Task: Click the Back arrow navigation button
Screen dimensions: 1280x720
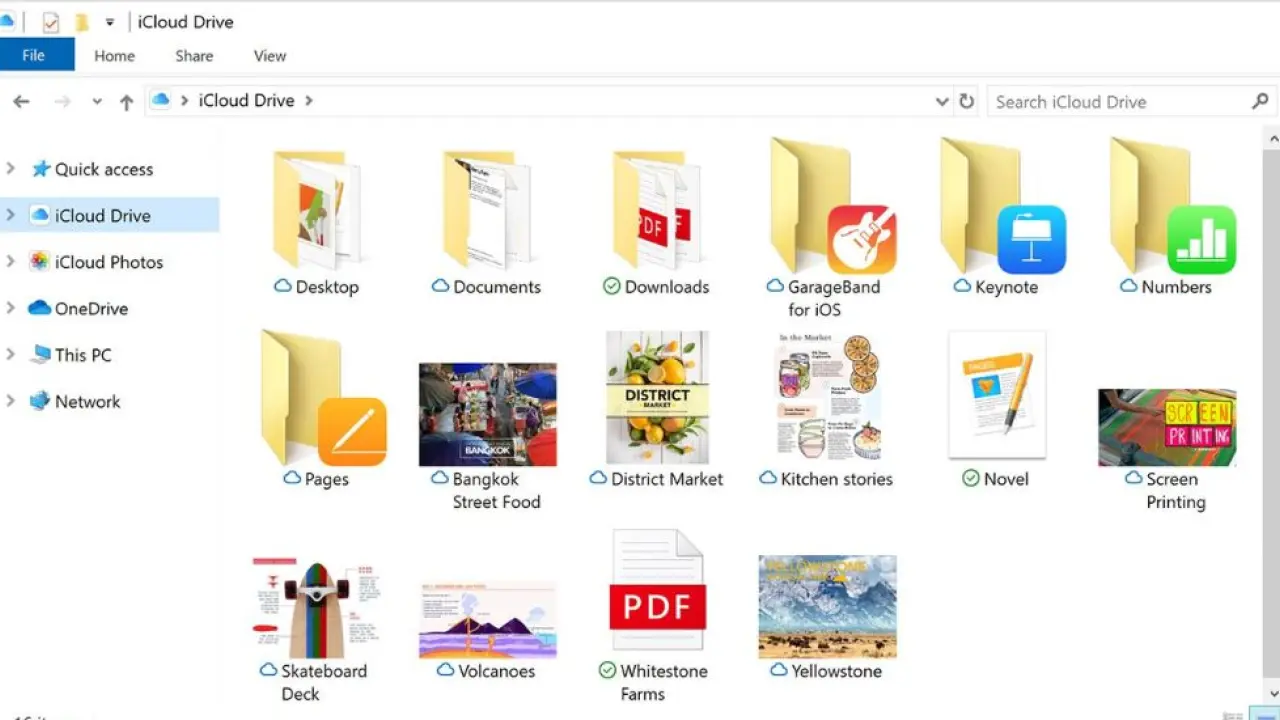Action: (x=21, y=101)
